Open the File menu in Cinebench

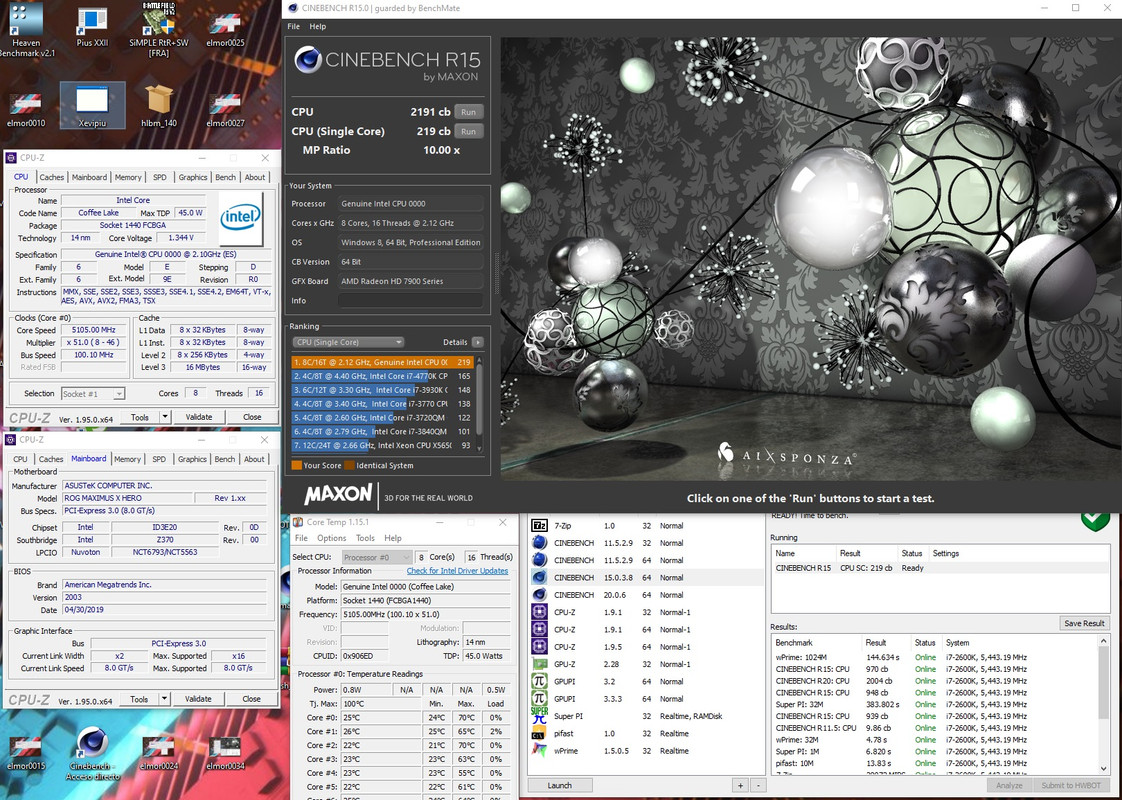coord(293,26)
